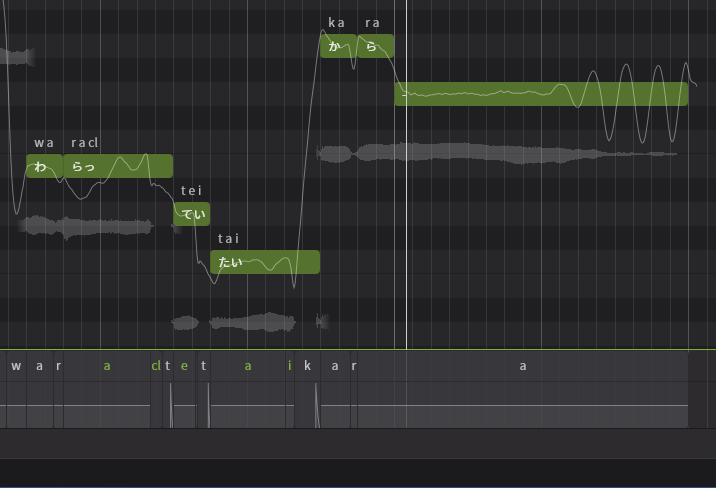Select the final long "a" phoneme cell
Image resolution: width=716 pixels, height=488 pixels.
click(x=523, y=366)
